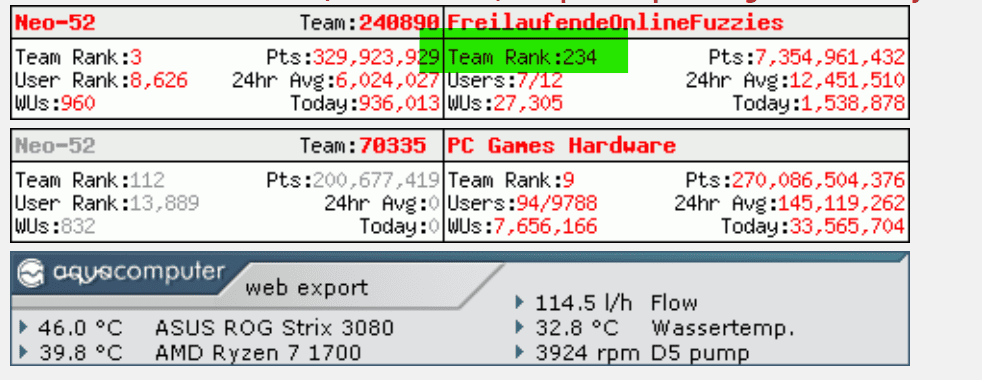
Task: Open the PC Games Hardware team link
Action: tap(562, 146)
